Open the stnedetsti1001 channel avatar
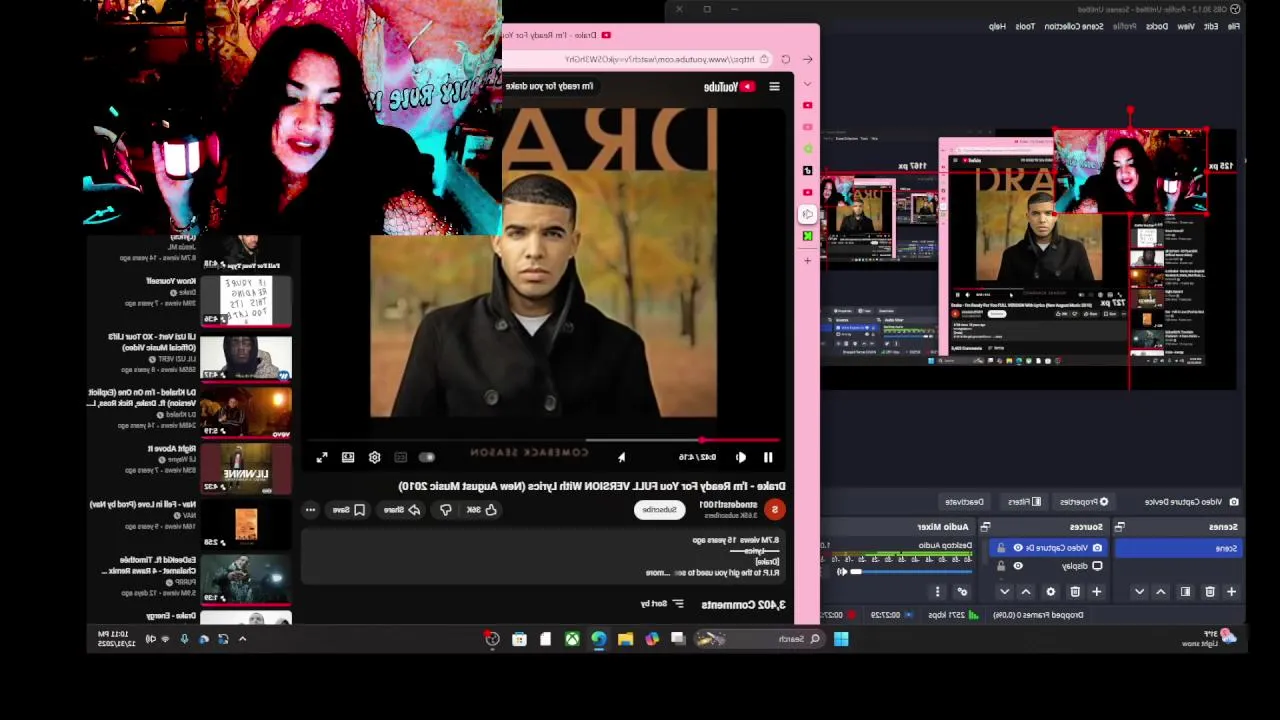 [x=774, y=510]
